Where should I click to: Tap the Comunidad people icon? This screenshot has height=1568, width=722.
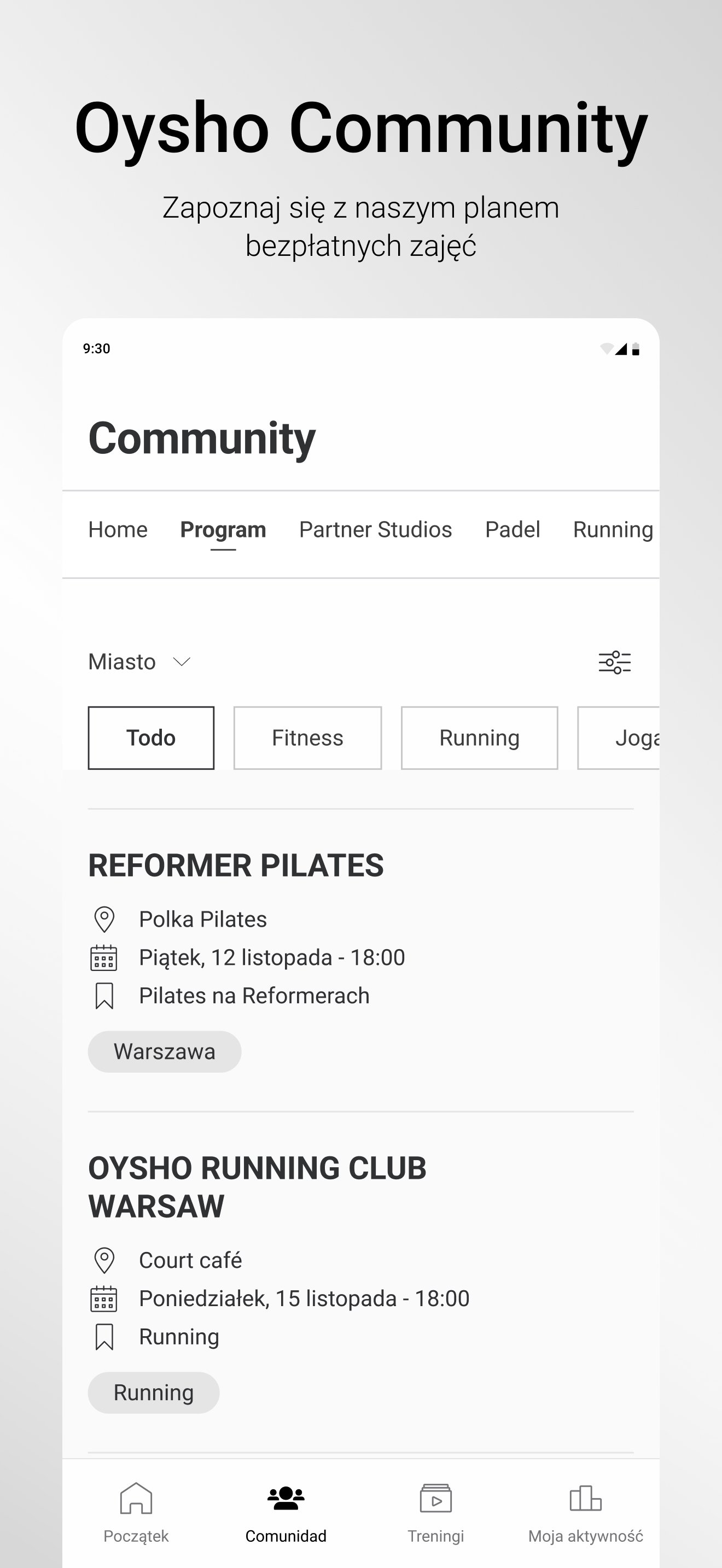pyautogui.click(x=286, y=1498)
